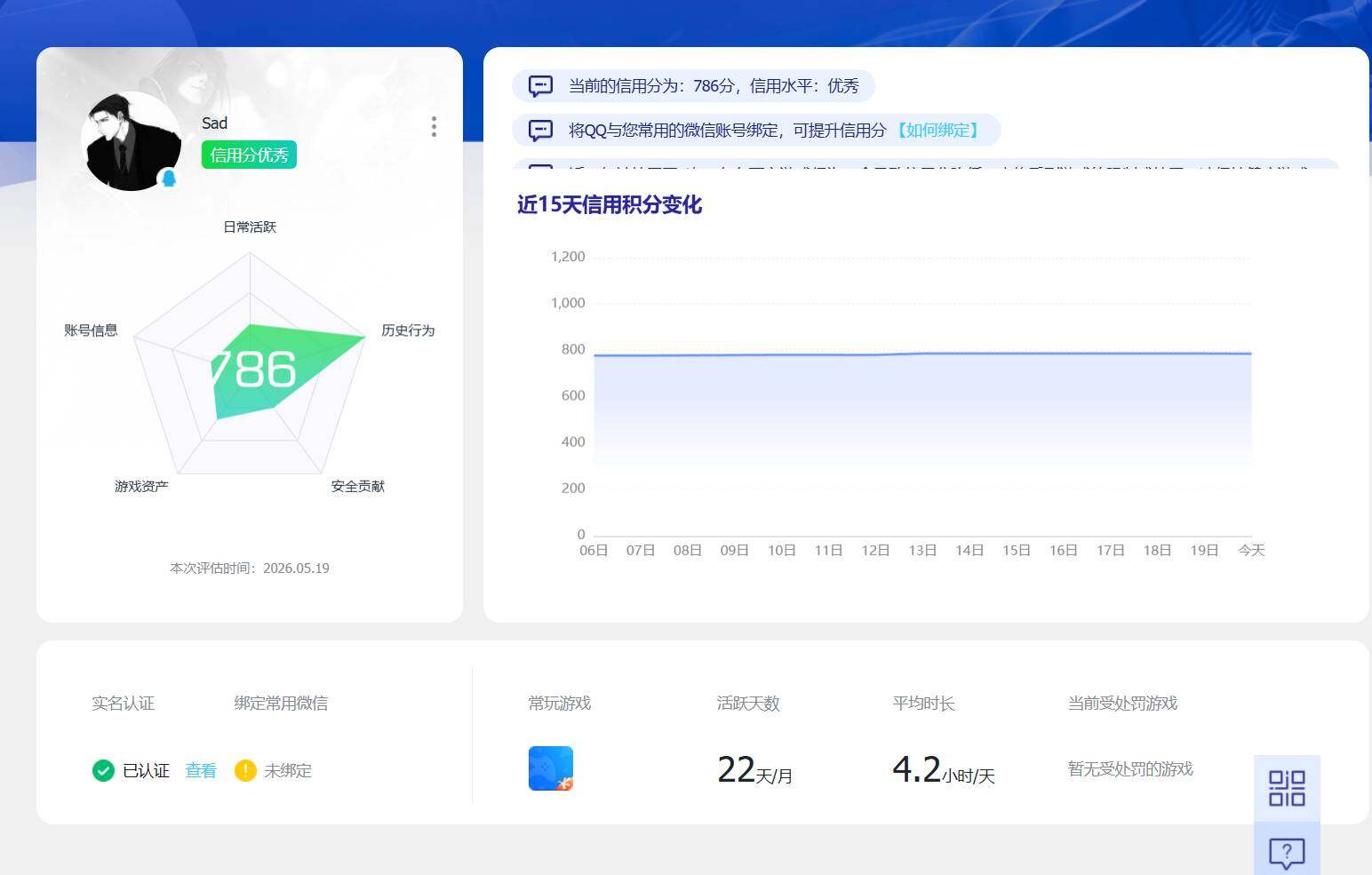Click the 22天/月 active days value
The height and width of the screenshot is (875, 1372).
coord(754,769)
